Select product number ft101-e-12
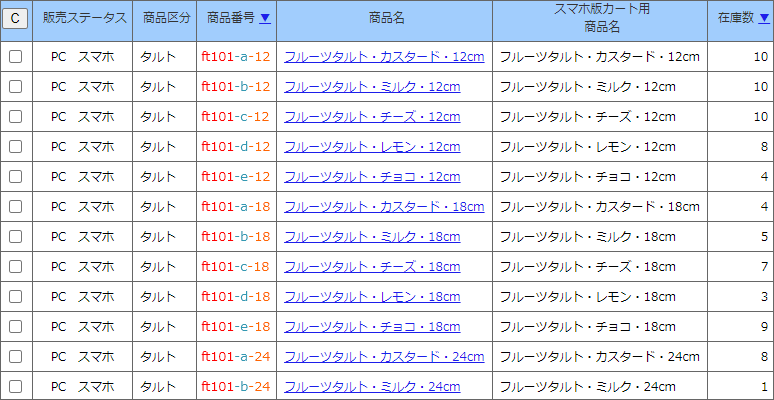The height and width of the screenshot is (400, 774). click(x=236, y=176)
